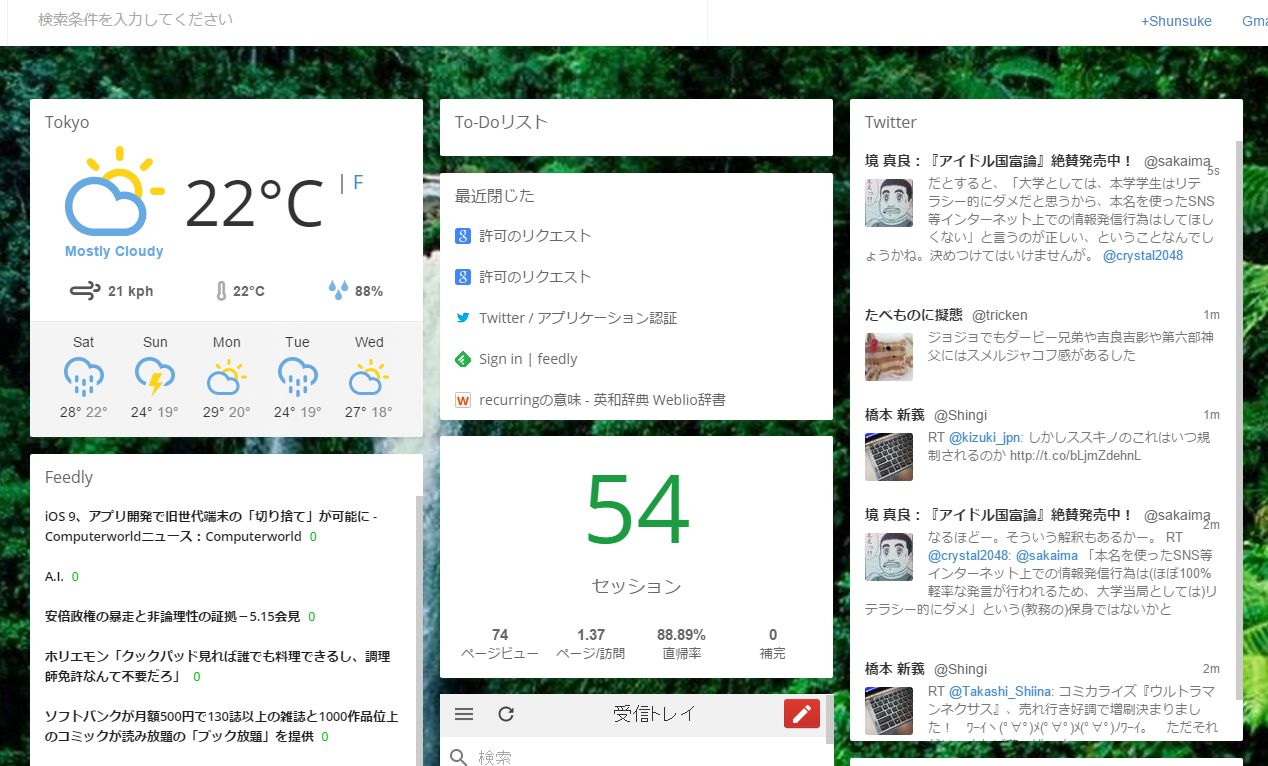Click the Feedly widget scrollbar

point(419,630)
